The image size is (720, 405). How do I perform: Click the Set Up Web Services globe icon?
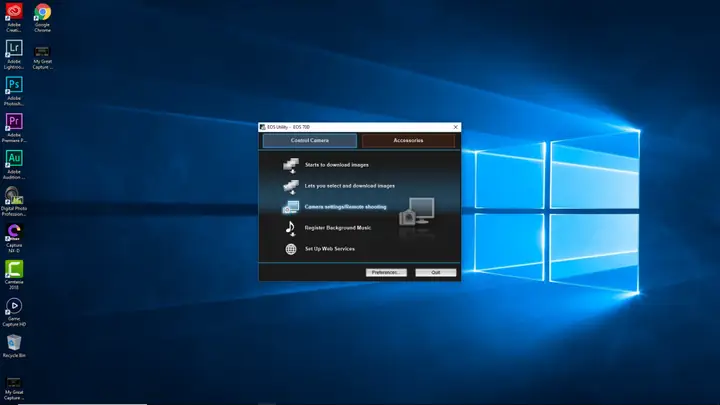pos(291,249)
